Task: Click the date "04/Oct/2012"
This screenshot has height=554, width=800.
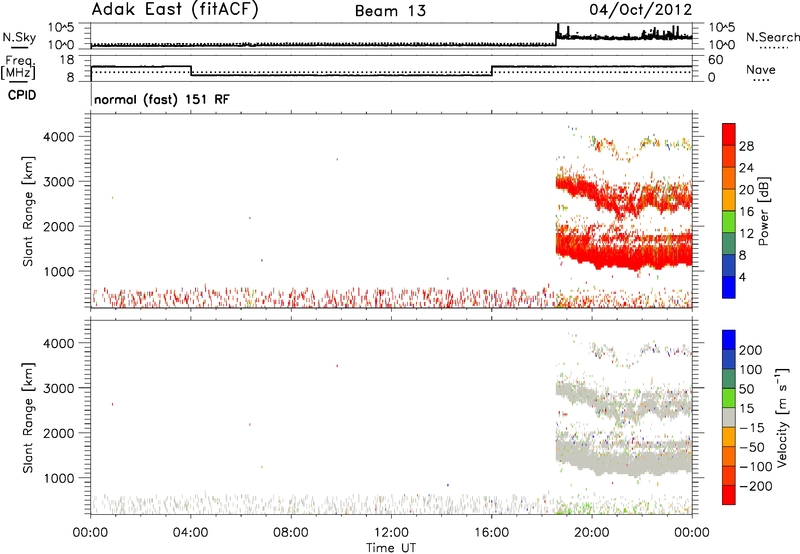Action: click(x=640, y=9)
